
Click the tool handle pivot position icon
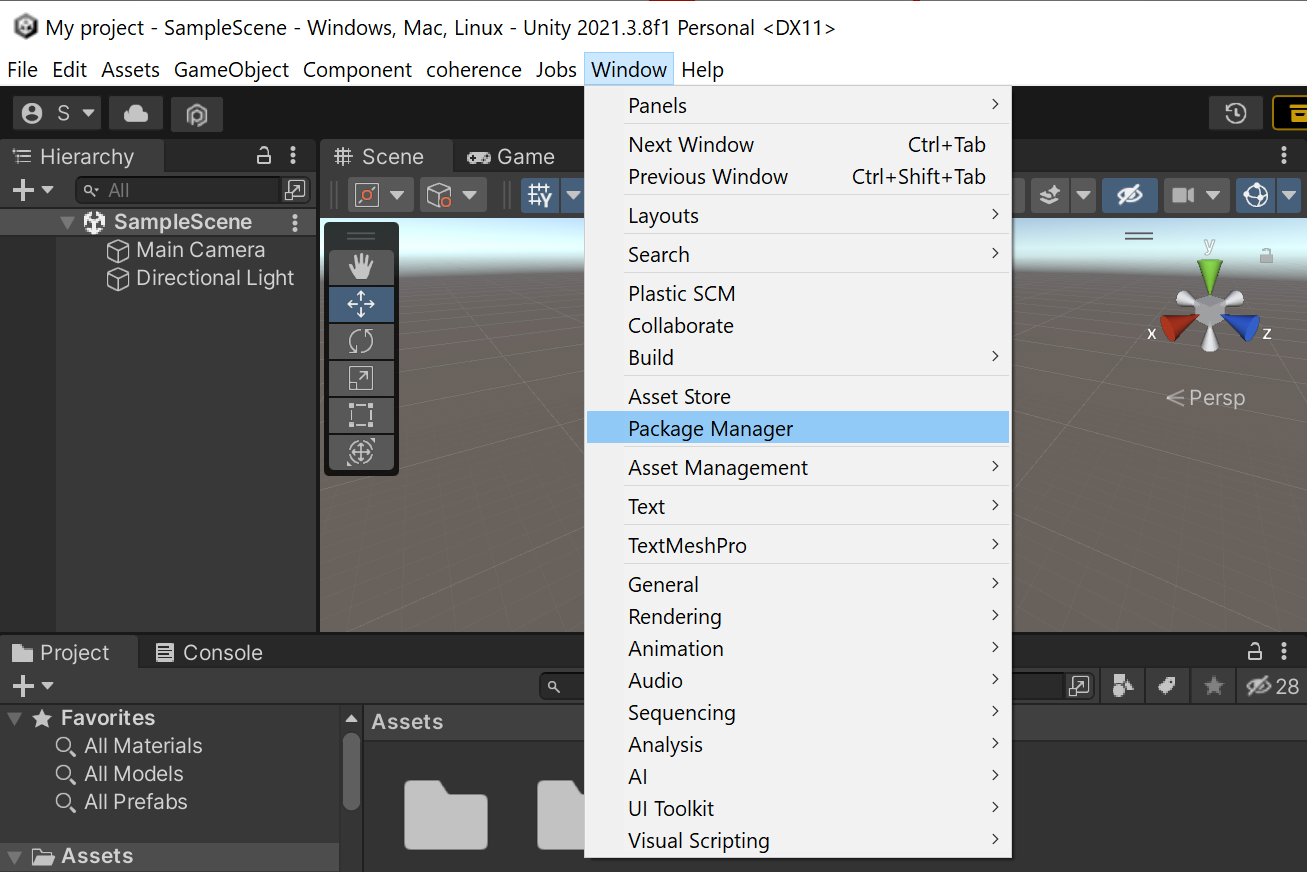368,195
